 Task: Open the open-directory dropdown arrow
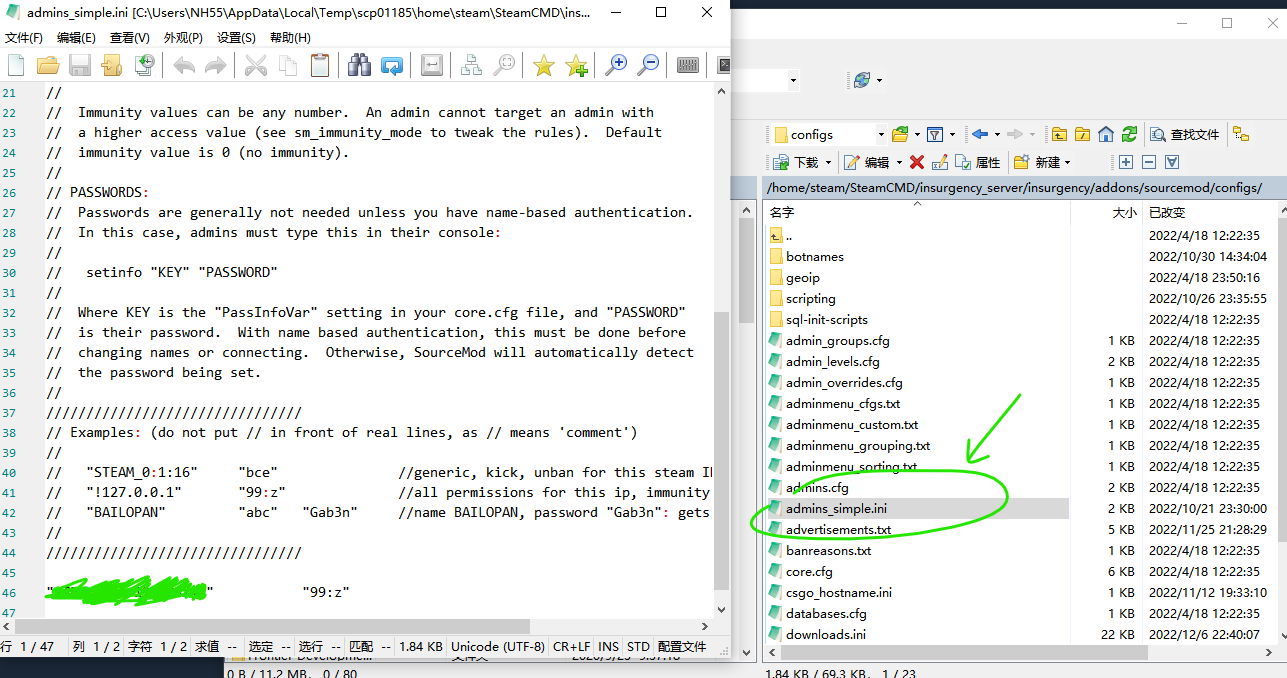[x=916, y=134]
